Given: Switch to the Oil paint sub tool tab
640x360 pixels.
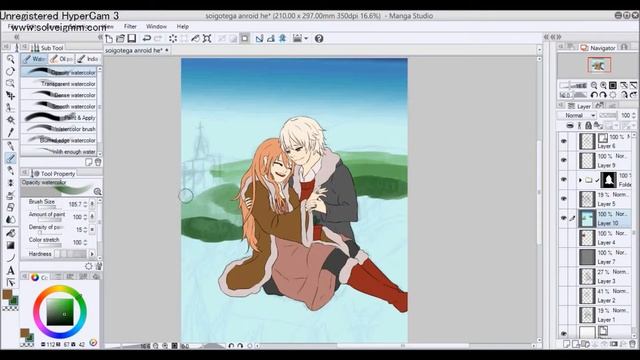Looking at the screenshot, I should tap(61, 59).
